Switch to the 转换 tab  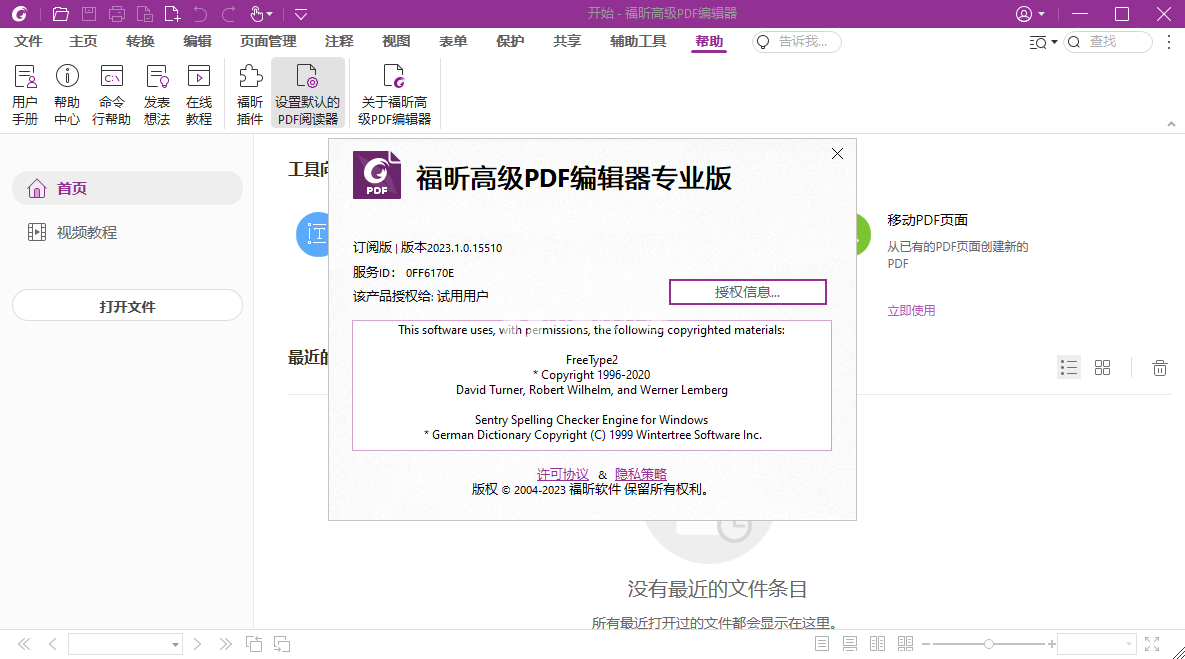point(140,42)
